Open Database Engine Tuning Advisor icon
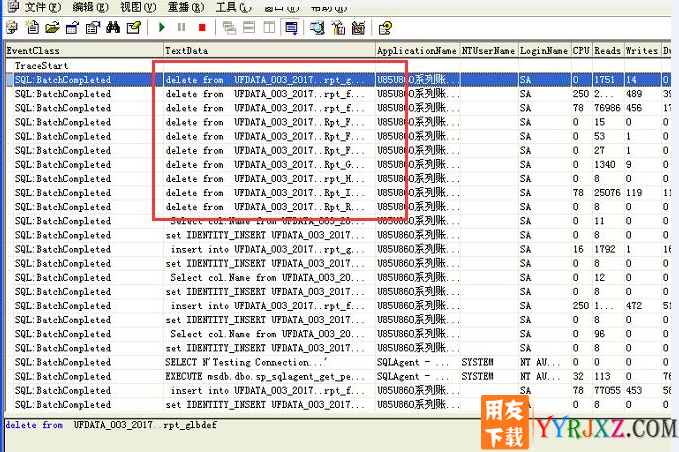 pos(338,28)
